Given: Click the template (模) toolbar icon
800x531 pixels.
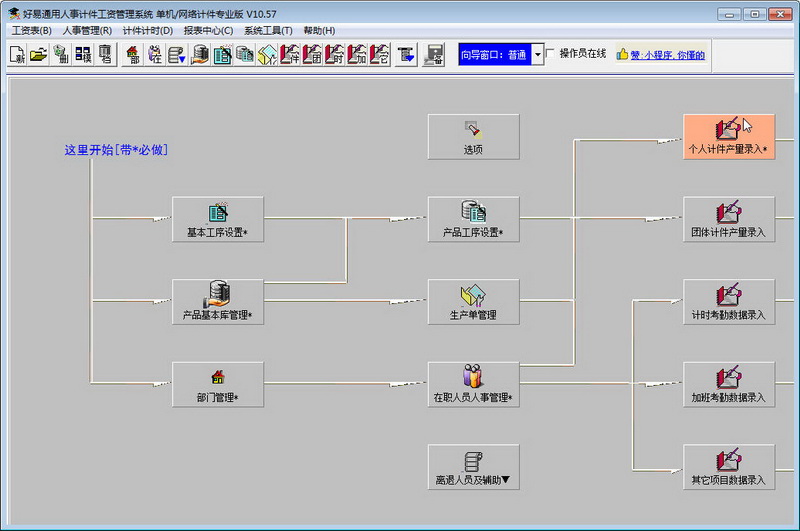Looking at the screenshot, I should point(83,55).
